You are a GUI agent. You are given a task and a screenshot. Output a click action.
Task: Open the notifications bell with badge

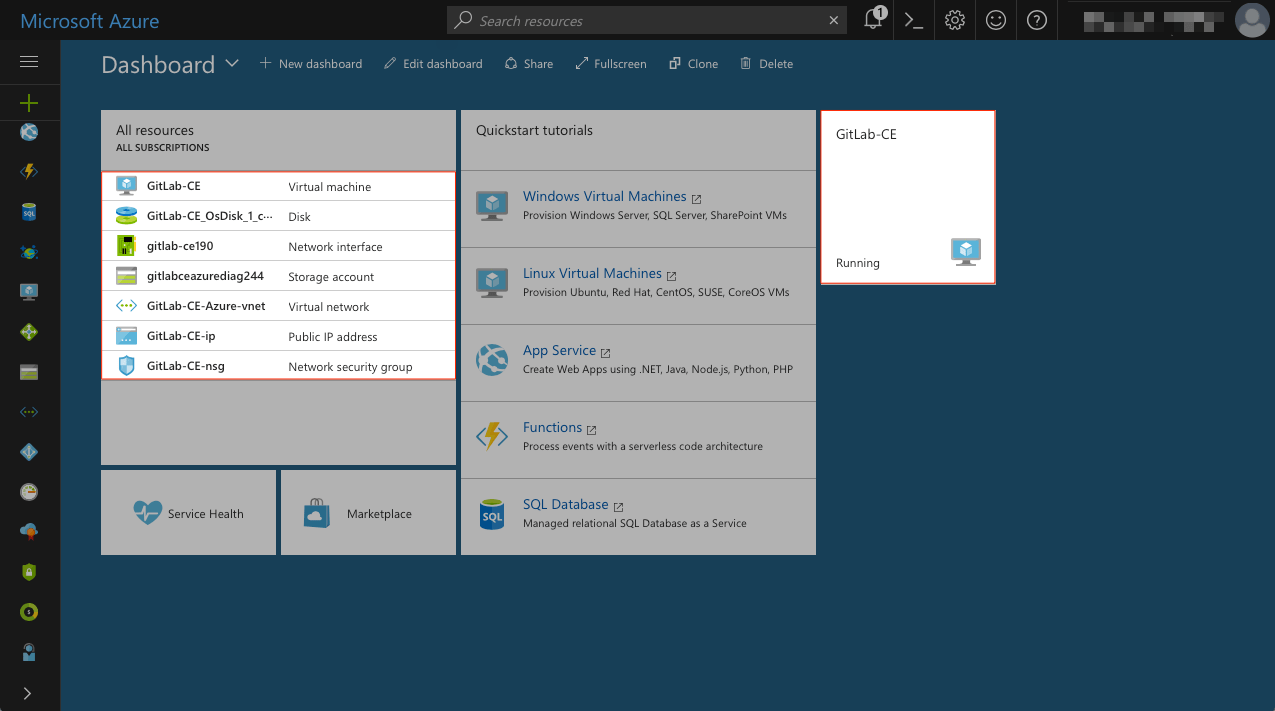(871, 20)
